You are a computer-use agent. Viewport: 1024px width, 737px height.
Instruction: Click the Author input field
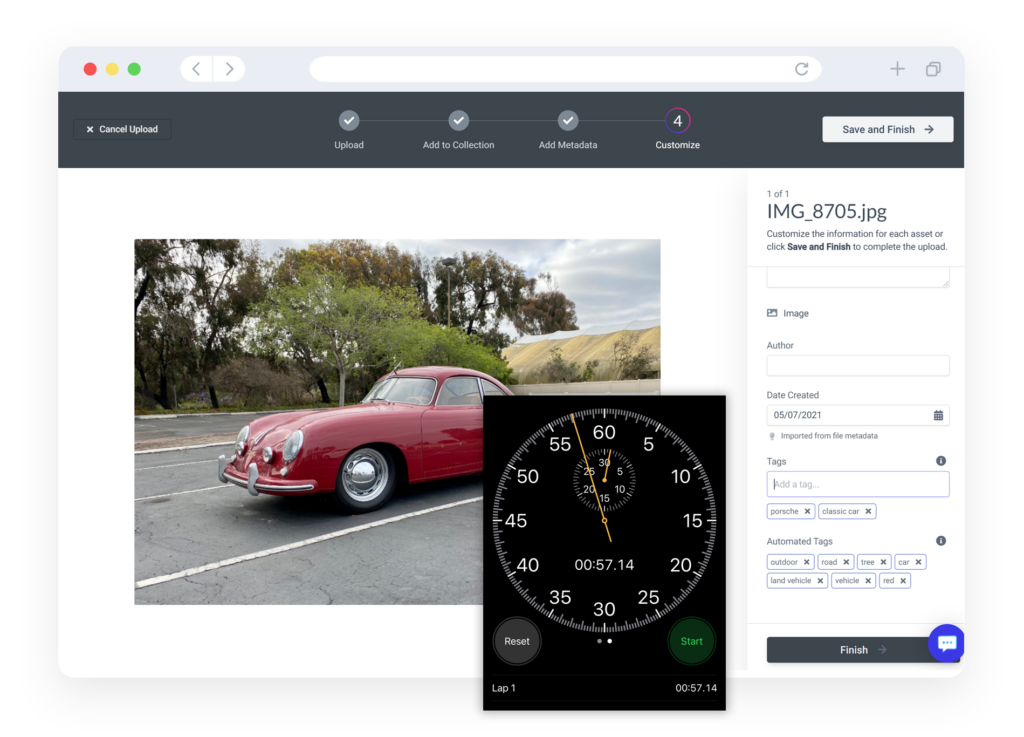pyautogui.click(x=857, y=366)
